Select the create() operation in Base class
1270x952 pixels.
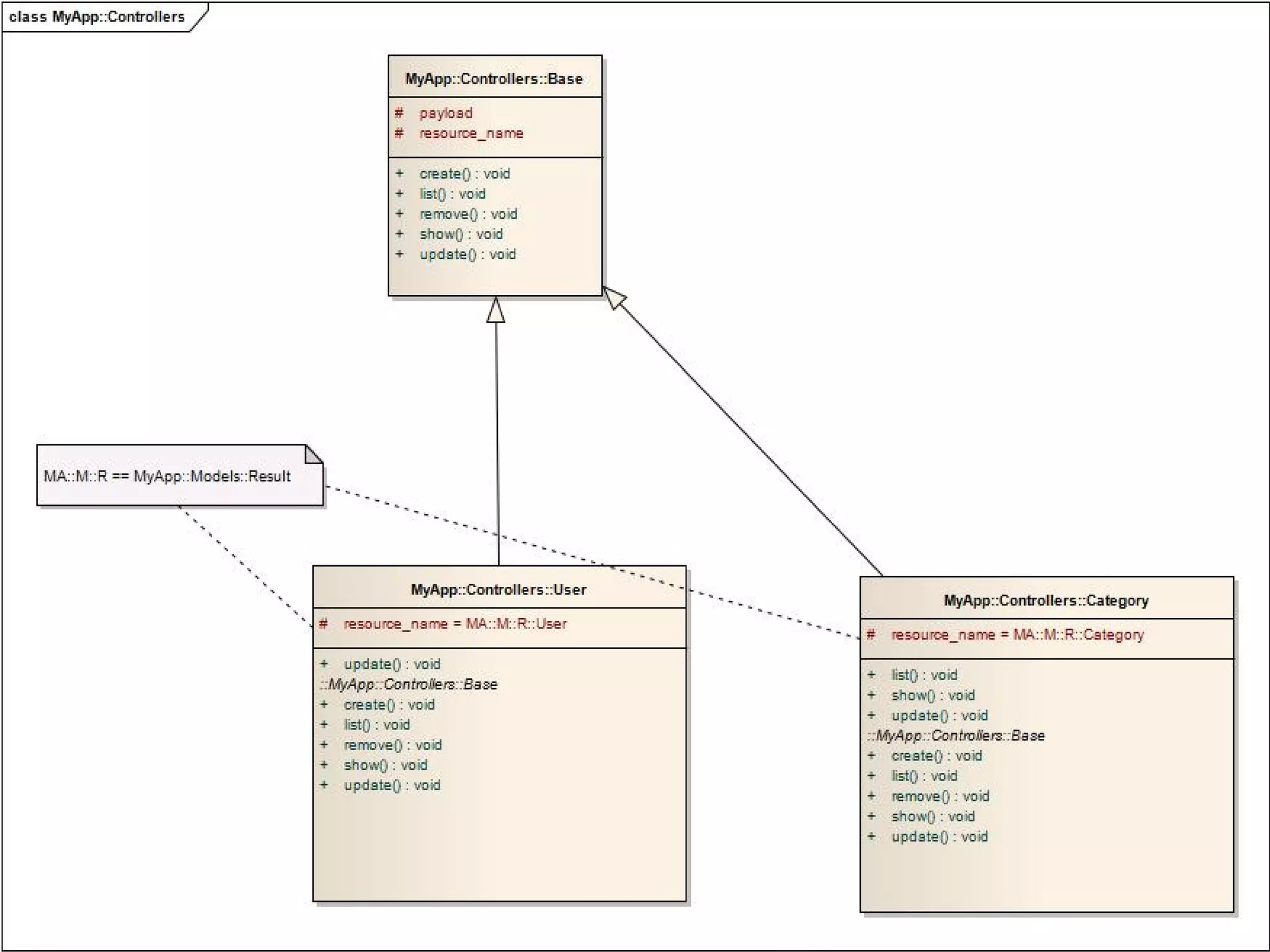(x=464, y=174)
